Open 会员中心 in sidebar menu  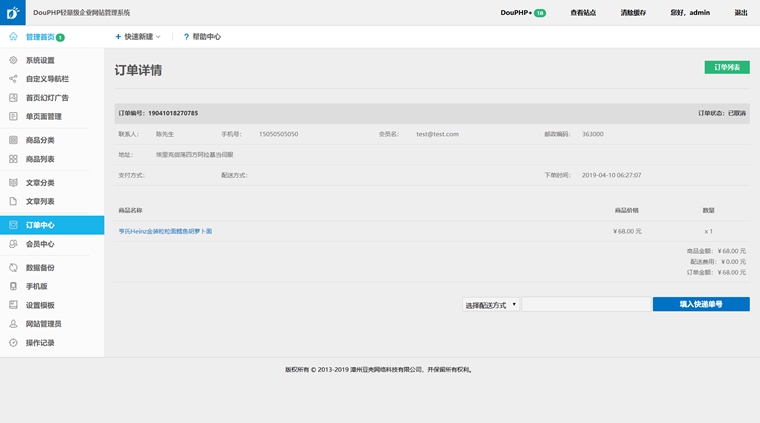click(x=40, y=244)
